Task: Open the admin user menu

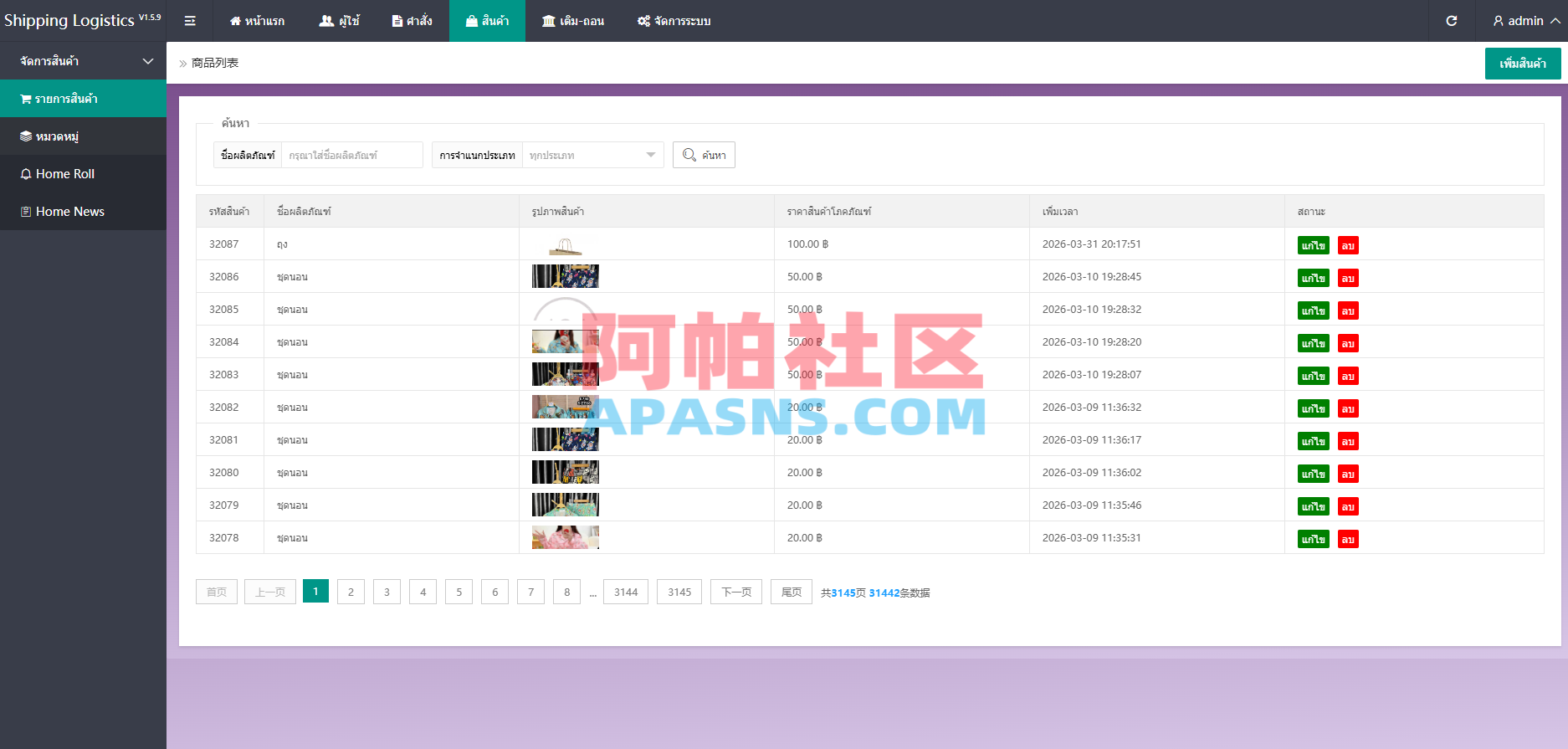Action: (1526, 21)
